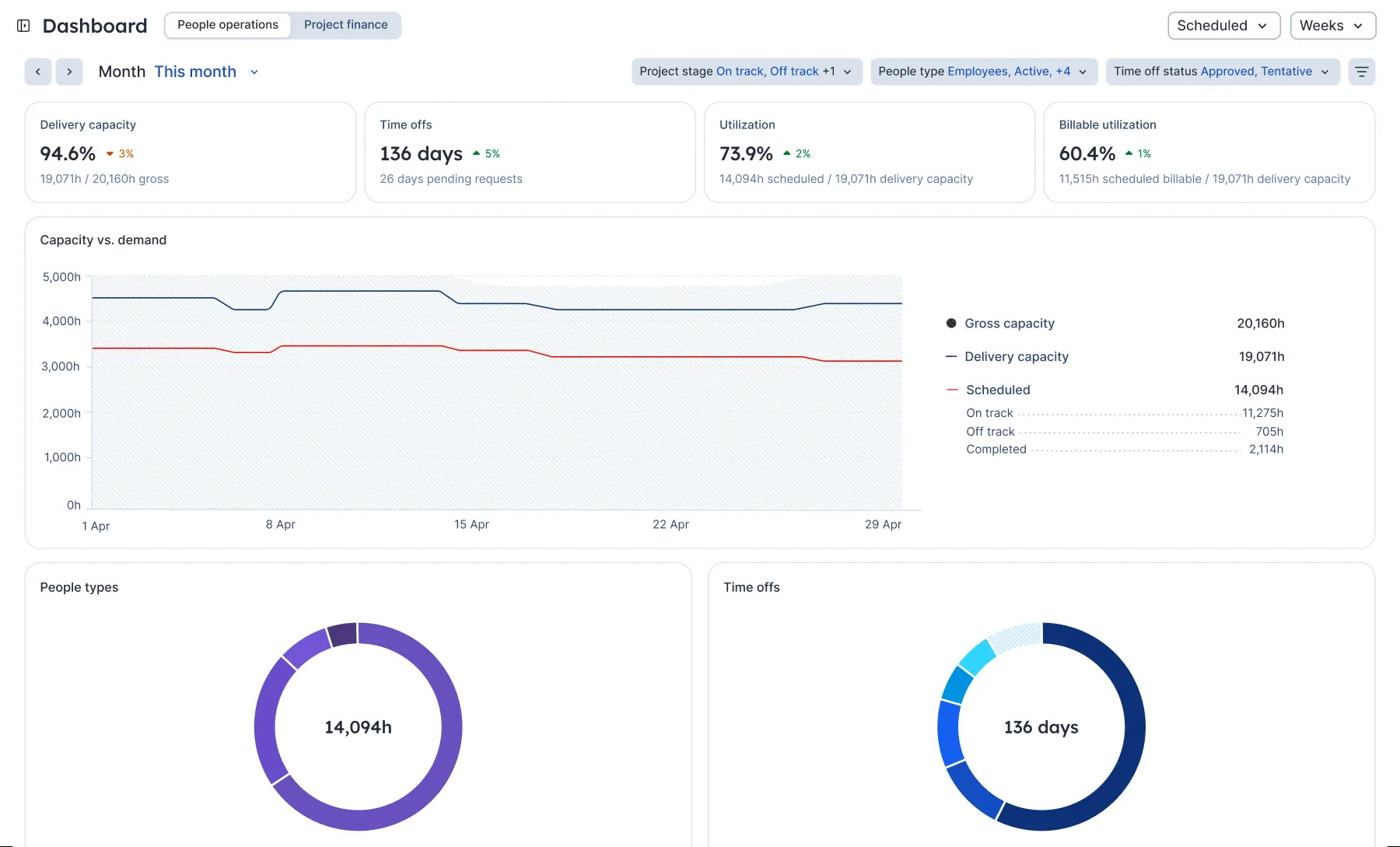Click the 136 days center of Time offs donut

(x=1041, y=727)
